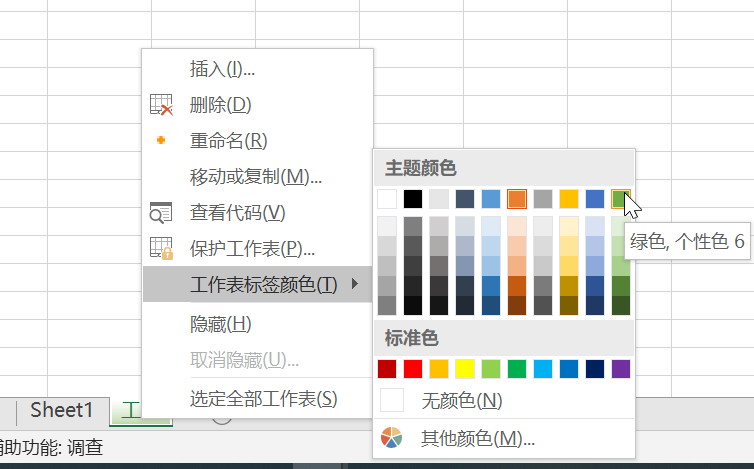The image size is (754, 469).
Task: Select light green standard color swatch
Action: pos(491,369)
